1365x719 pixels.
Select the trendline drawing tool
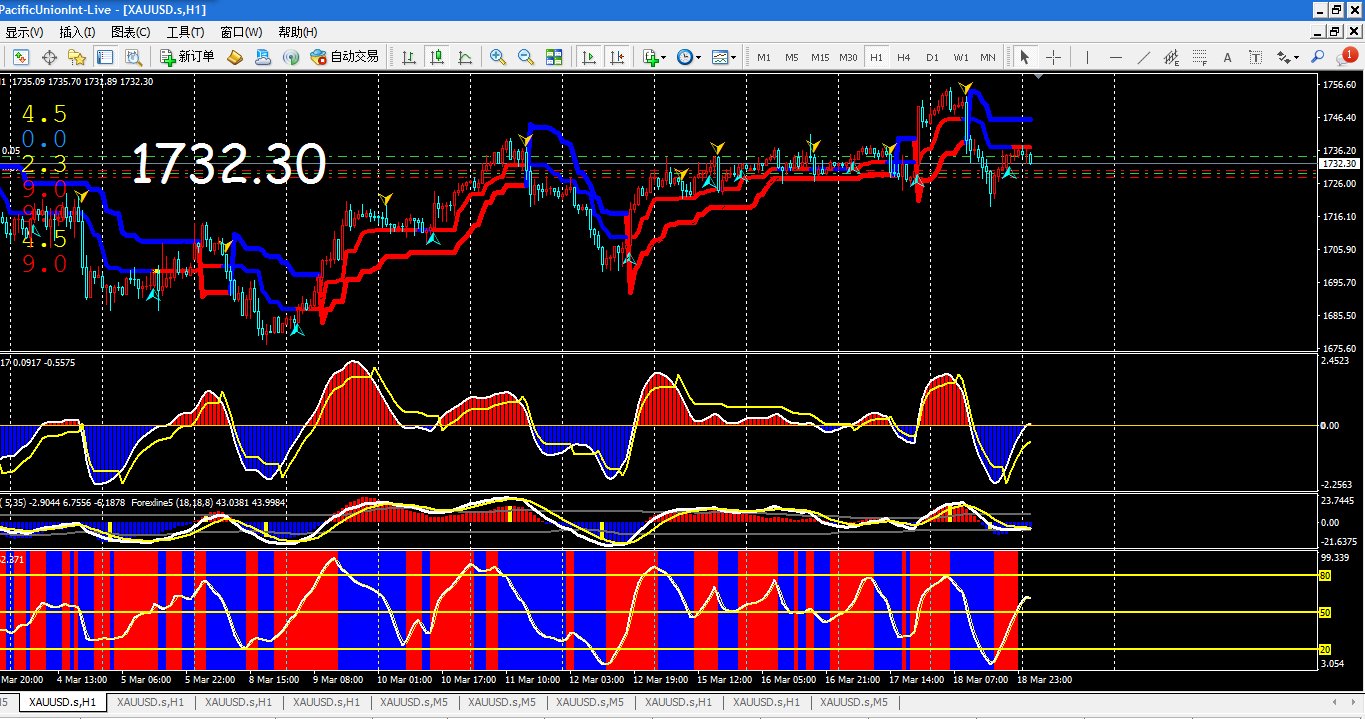(x=1144, y=57)
